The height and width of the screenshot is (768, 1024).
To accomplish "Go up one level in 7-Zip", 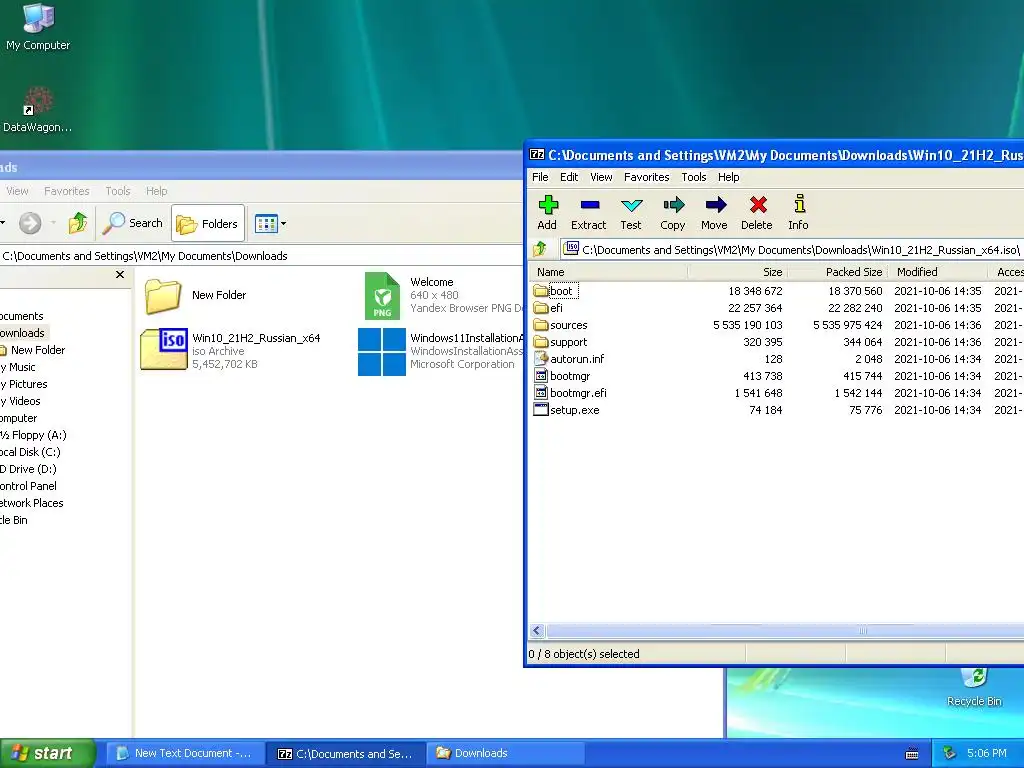I will [539, 249].
